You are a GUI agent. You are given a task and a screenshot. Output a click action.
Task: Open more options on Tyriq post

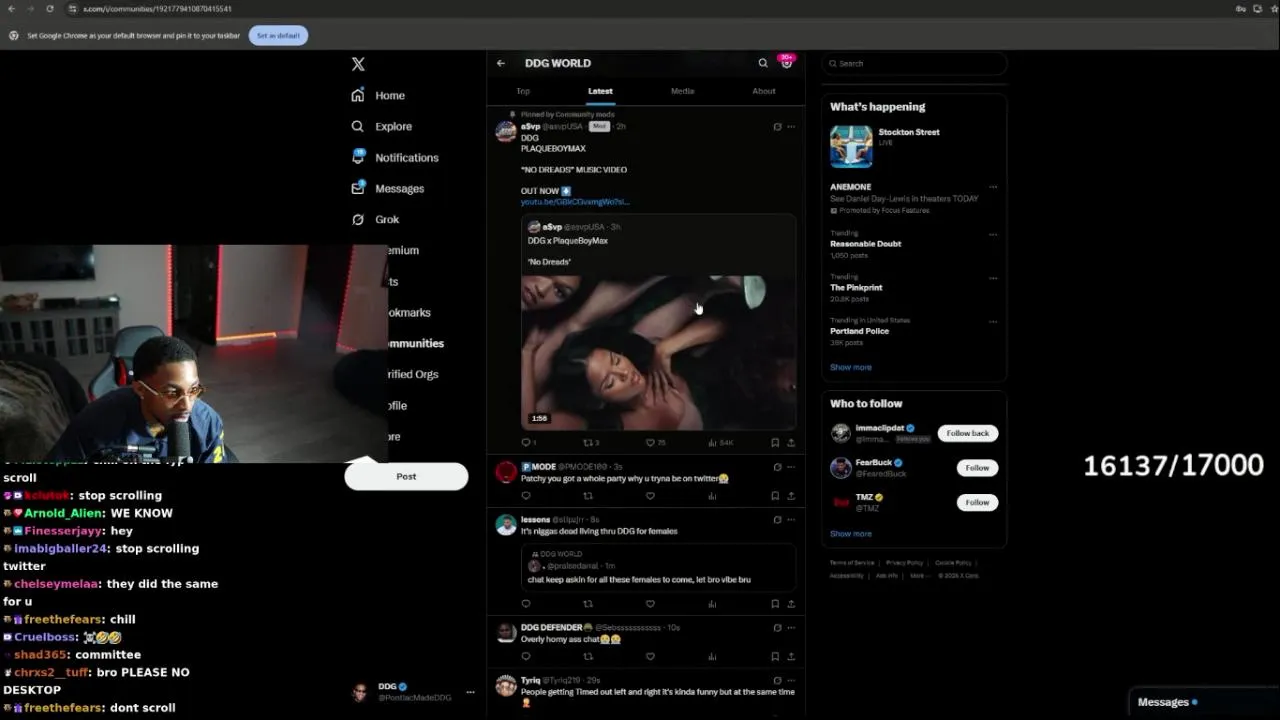[791, 681]
